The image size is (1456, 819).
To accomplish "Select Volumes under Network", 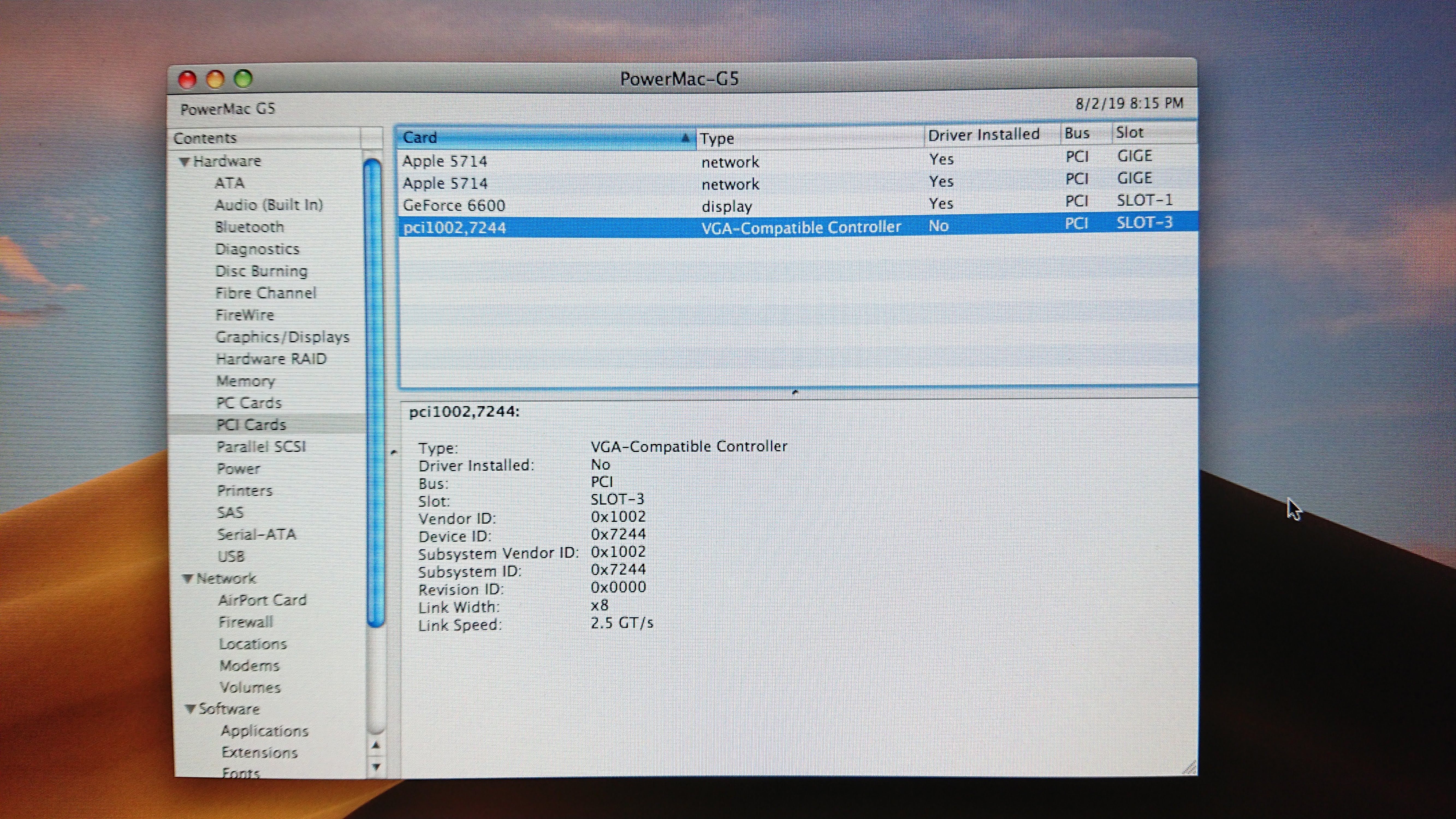I will tap(250, 688).
